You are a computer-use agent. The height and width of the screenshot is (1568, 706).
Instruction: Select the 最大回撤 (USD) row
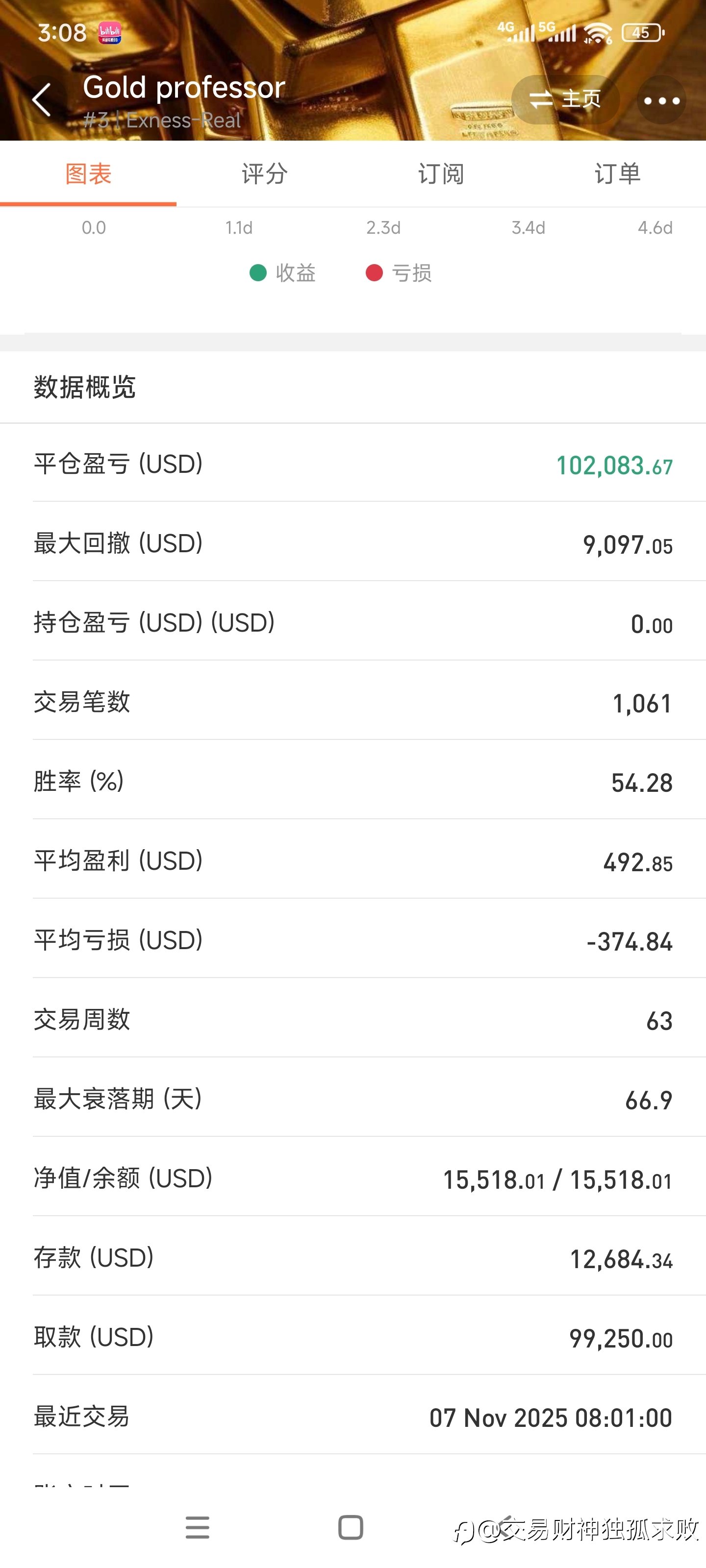coord(353,543)
